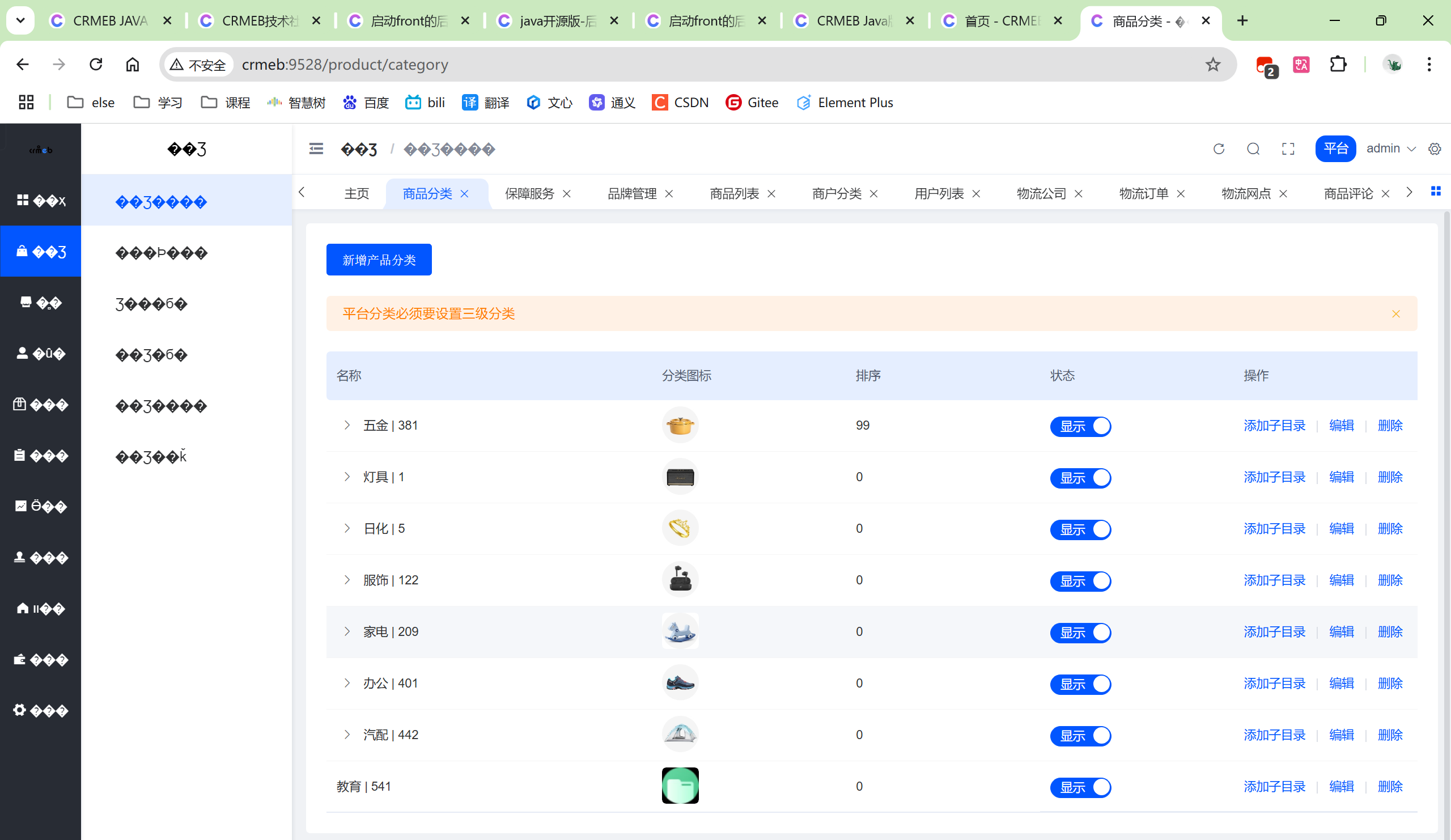This screenshot has height=840, width=1451.
Task: Open the Chrome extensions puzzle icon
Action: pos(1338,65)
